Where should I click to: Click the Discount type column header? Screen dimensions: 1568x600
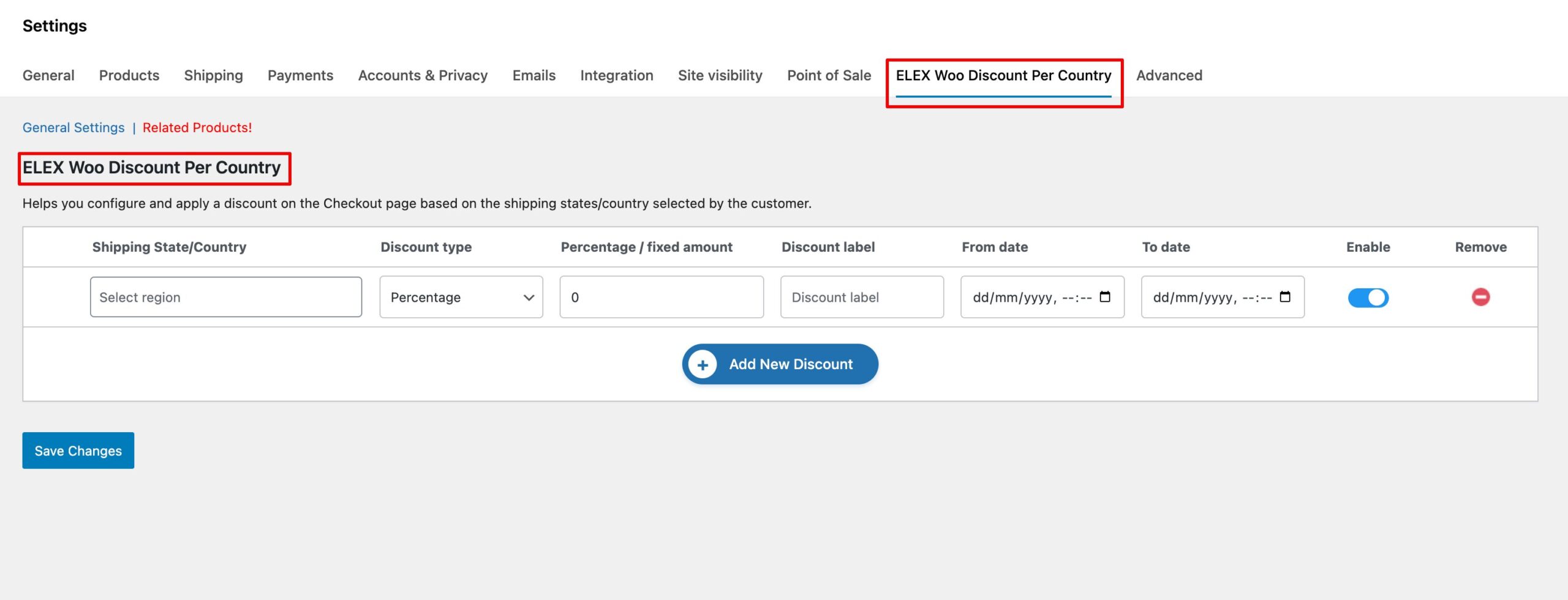click(x=426, y=247)
